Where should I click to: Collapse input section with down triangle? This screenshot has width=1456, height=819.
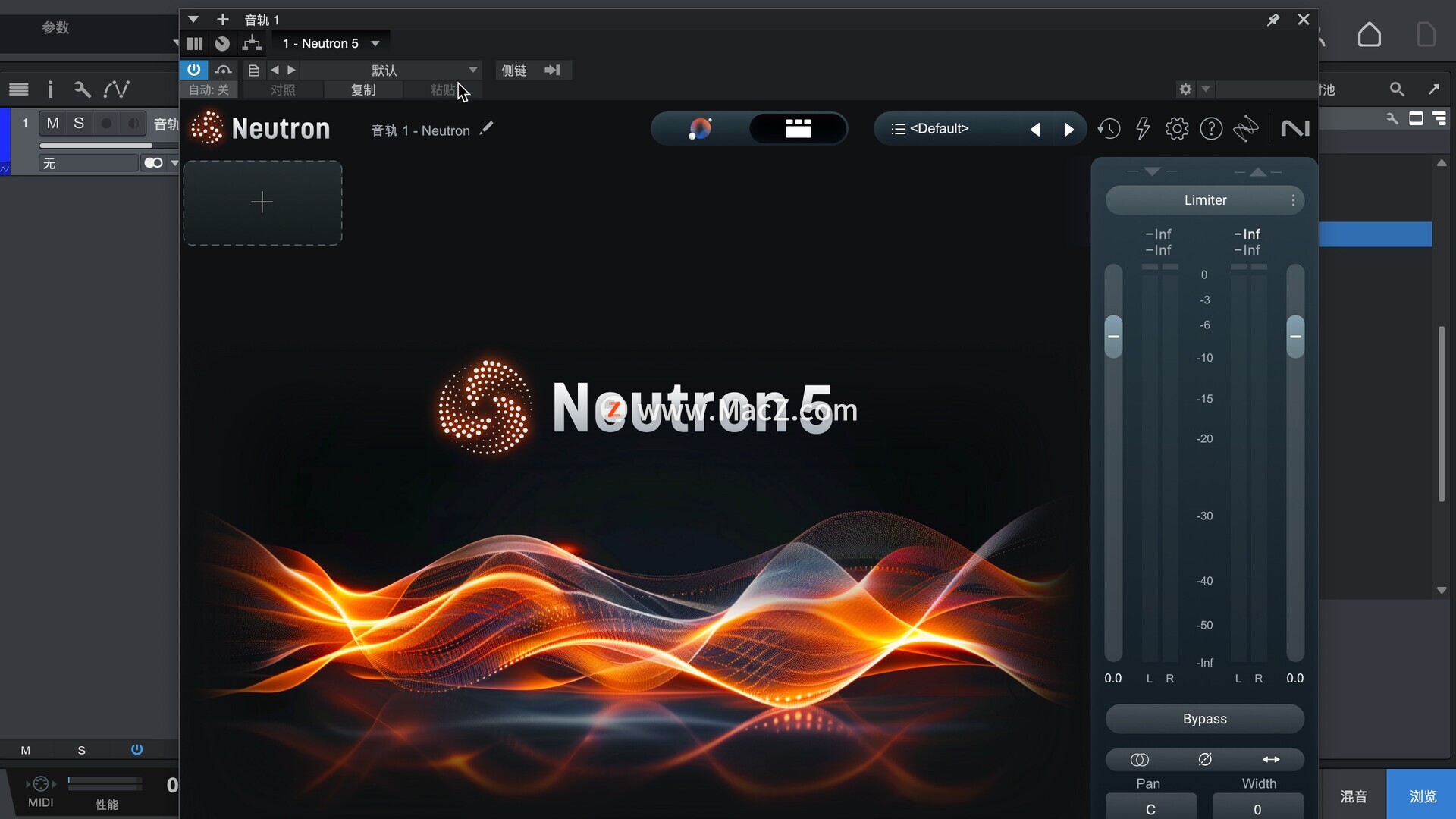coord(1152,171)
